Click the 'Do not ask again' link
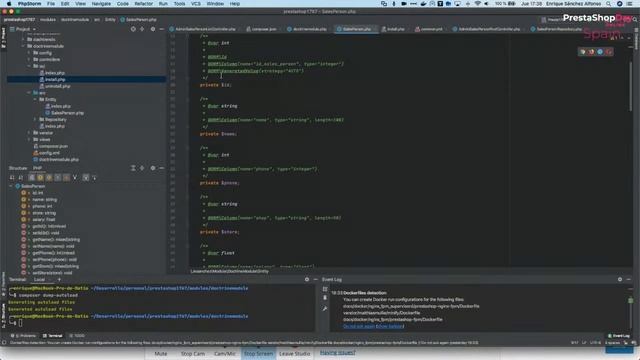This screenshot has width=640, height=360. point(359,326)
